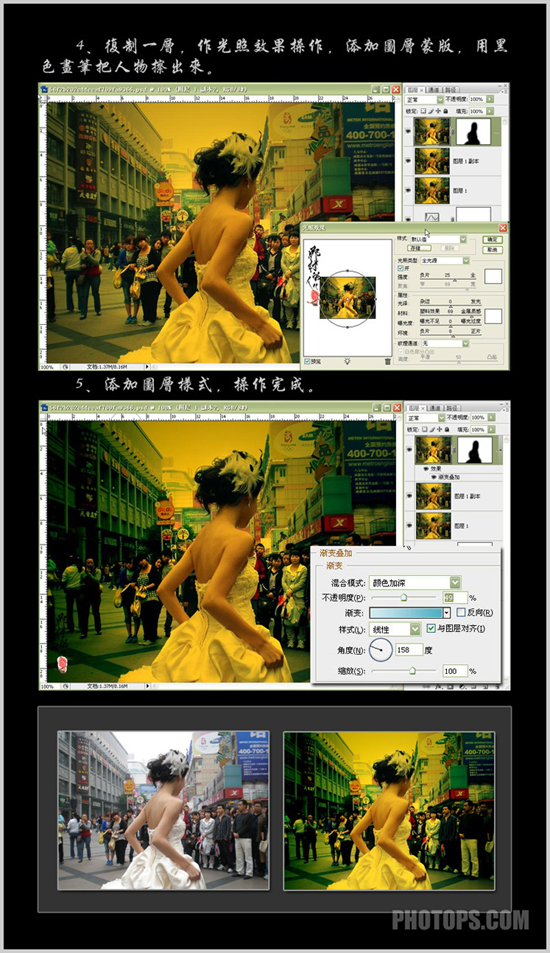Image resolution: width=550 pixels, height=953 pixels.
Task: Uncheck the 开 light-on checkbox in Lighting Effects
Action: click(400, 268)
